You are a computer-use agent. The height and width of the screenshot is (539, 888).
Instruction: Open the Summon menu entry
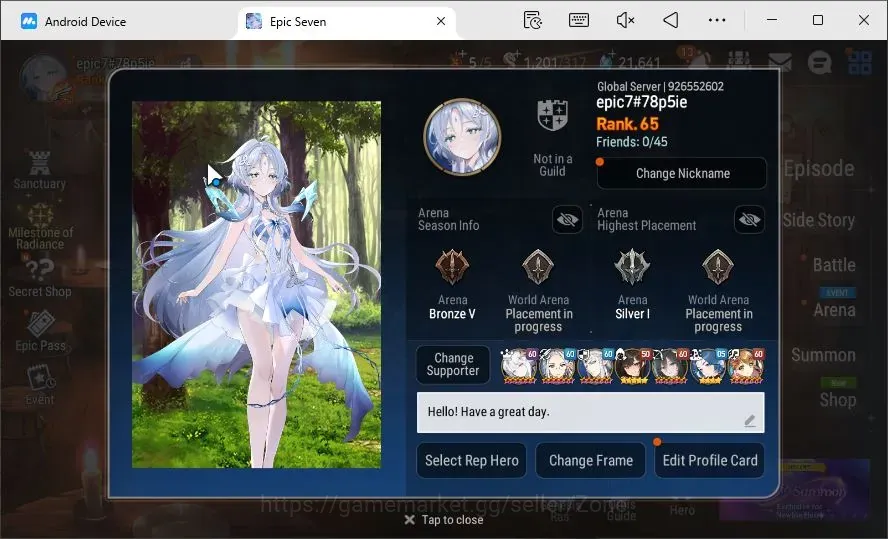coord(823,355)
